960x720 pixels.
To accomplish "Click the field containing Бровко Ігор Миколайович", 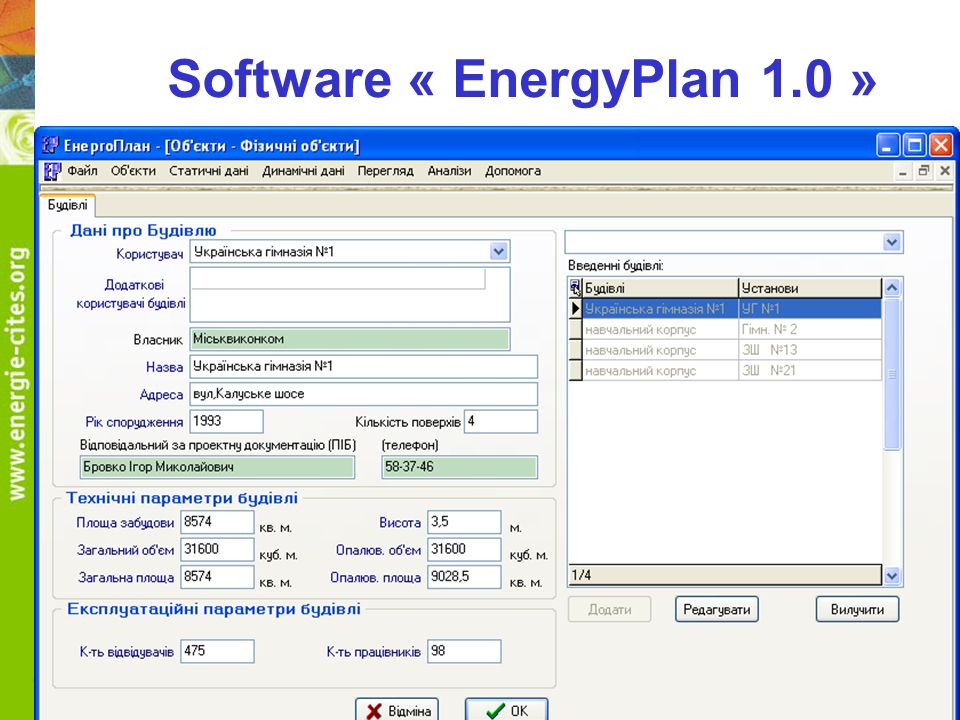I will (x=217, y=467).
